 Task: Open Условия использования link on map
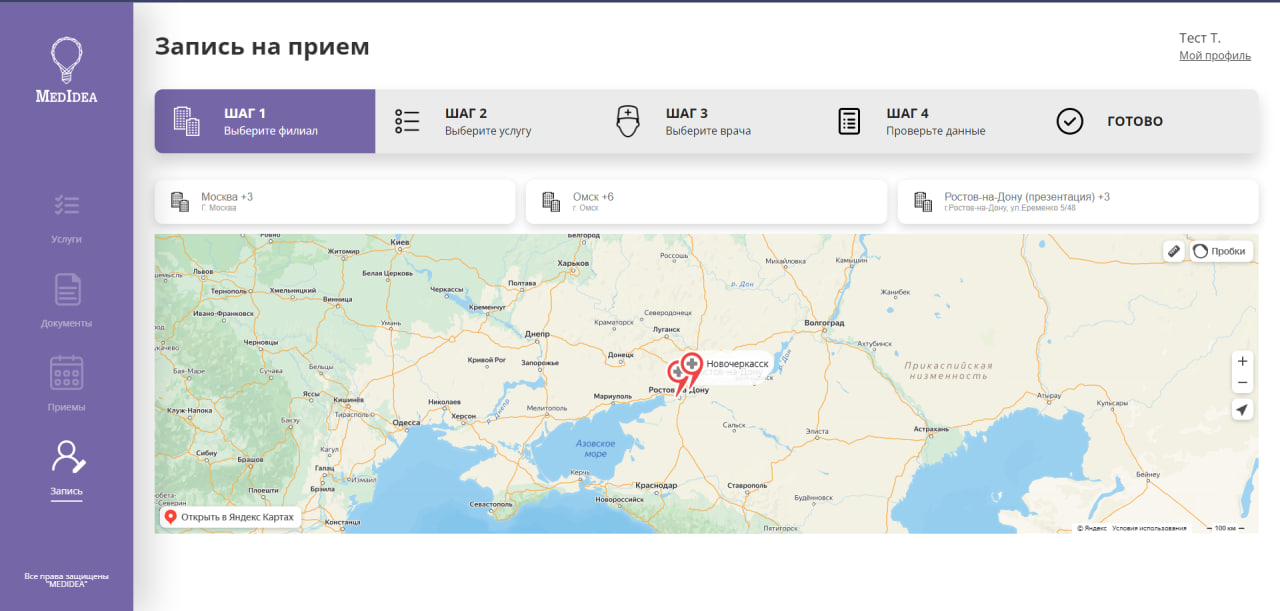point(1149,528)
